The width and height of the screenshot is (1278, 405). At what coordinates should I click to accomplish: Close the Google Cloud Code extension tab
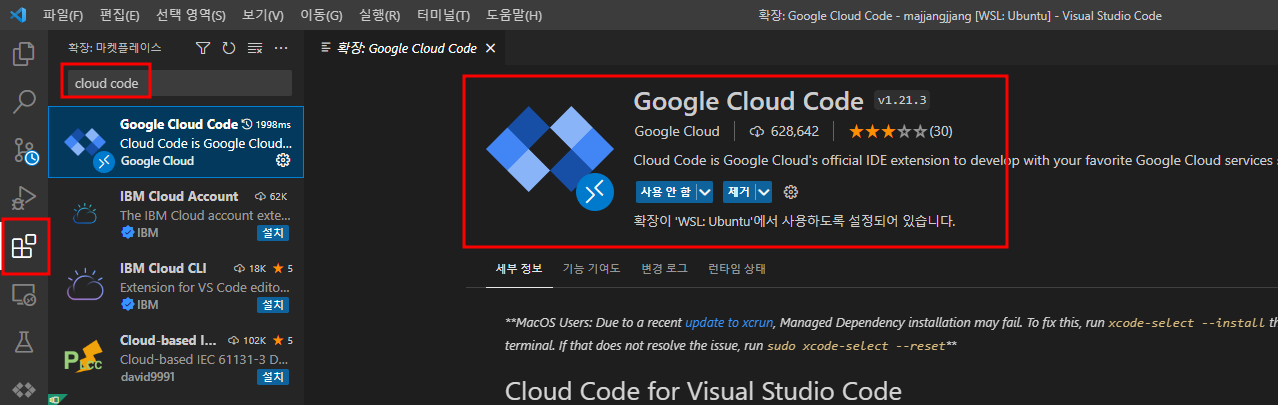pyautogui.click(x=490, y=48)
